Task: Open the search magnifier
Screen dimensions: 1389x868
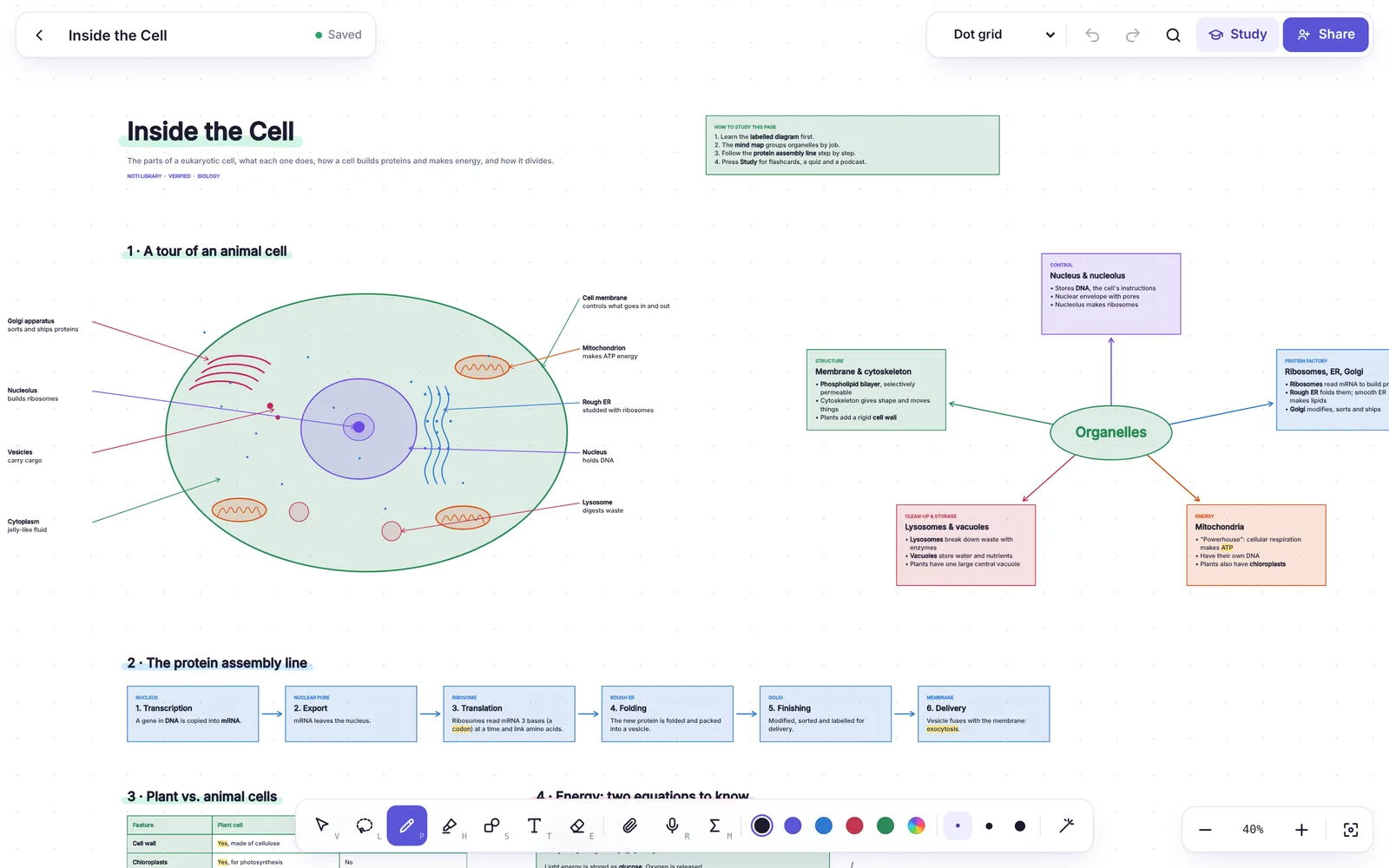Action: coord(1173,35)
